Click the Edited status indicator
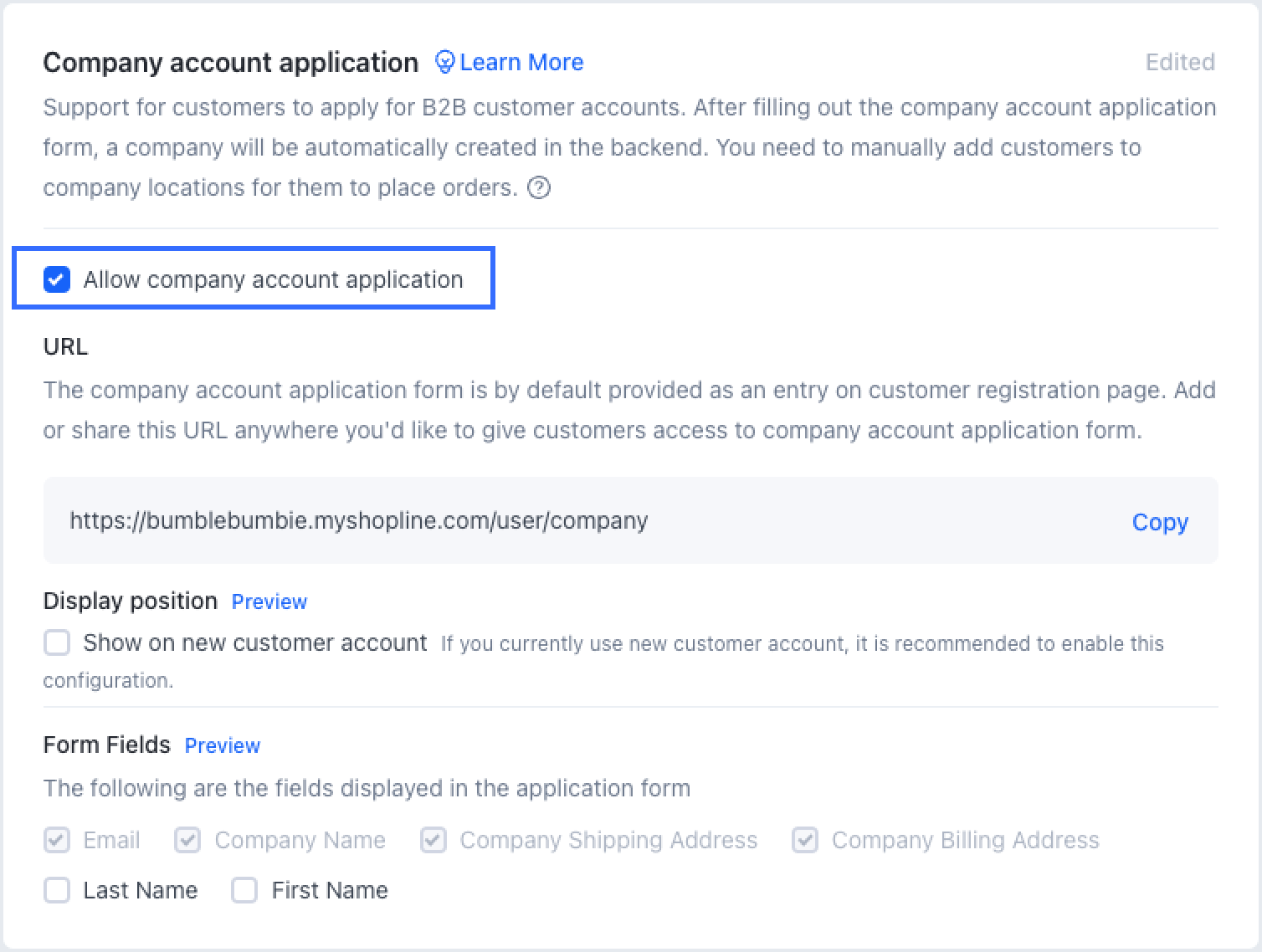This screenshot has height=952, width=1262. point(1180,62)
